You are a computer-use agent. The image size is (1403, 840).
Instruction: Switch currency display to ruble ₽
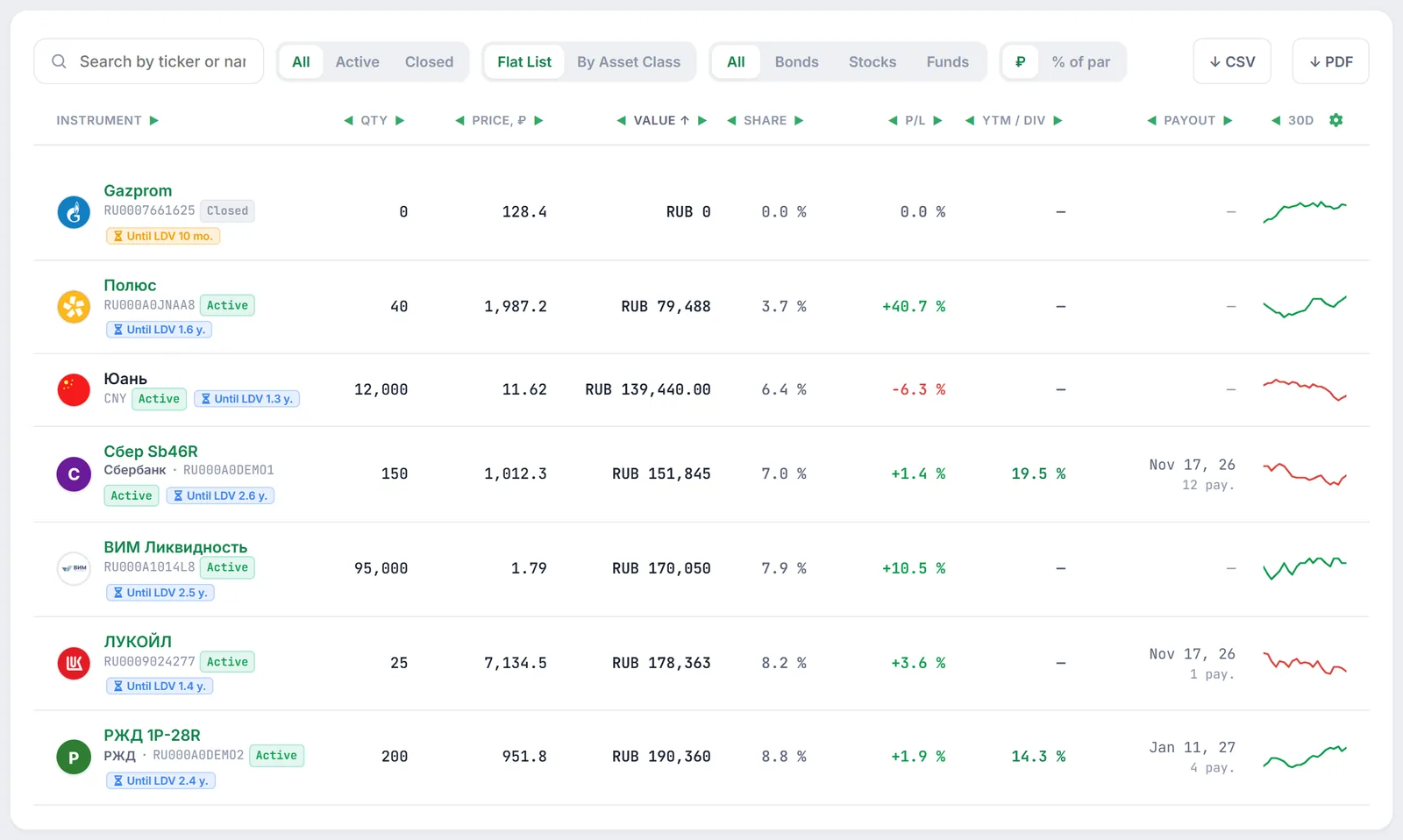(x=1020, y=61)
